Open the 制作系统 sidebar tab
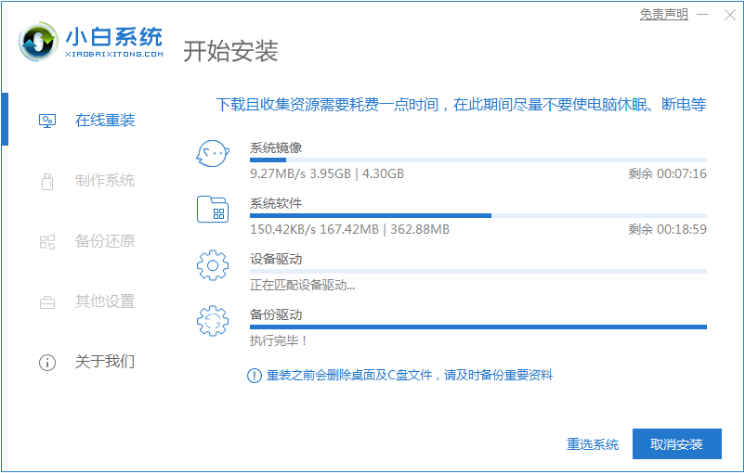The image size is (744, 473). (x=105, y=181)
